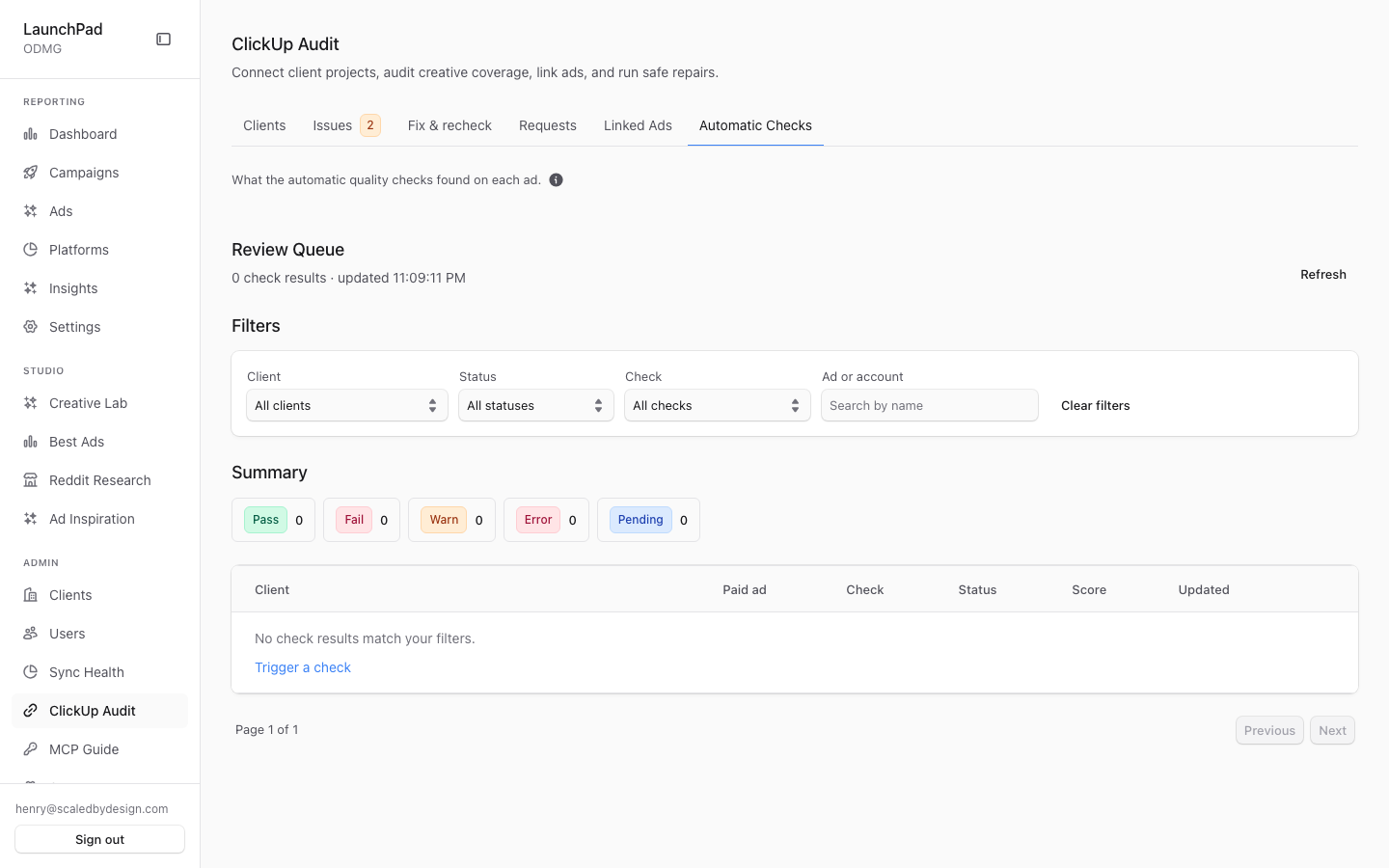Click the MCP Guide key icon
1389x868 pixels.
point(31,749)
